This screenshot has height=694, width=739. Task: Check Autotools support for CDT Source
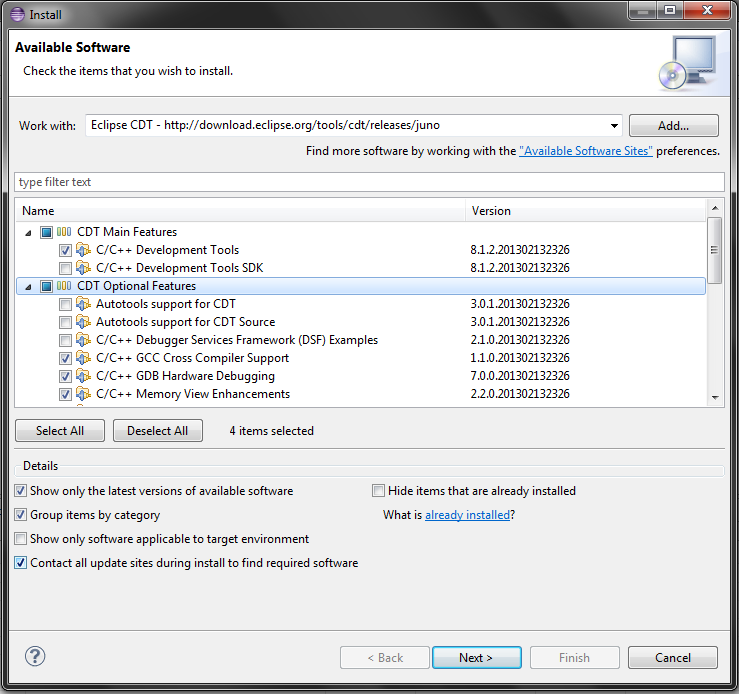[66, 322]
